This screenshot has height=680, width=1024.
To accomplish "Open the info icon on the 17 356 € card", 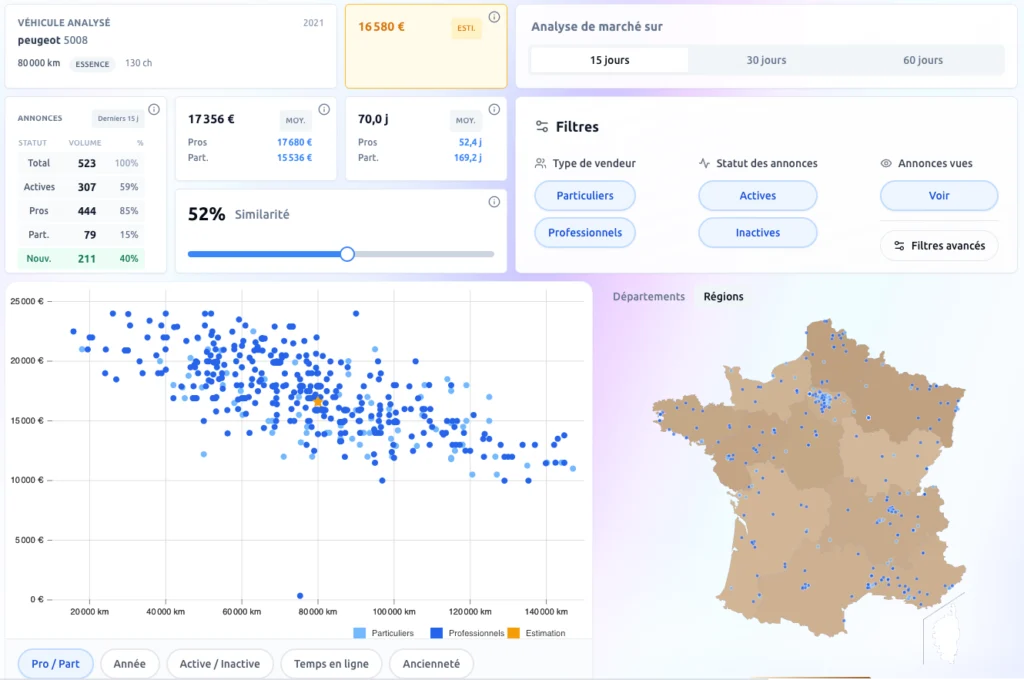I will pyautogui.click(x=323, y=109).
